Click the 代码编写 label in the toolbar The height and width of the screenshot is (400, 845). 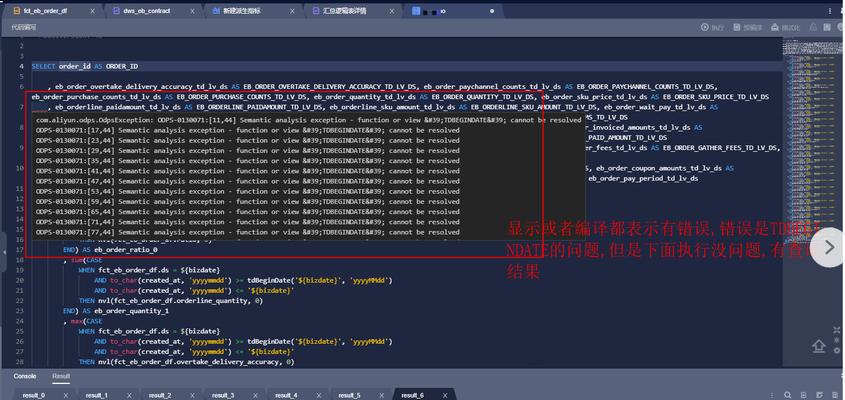[24, 27]
